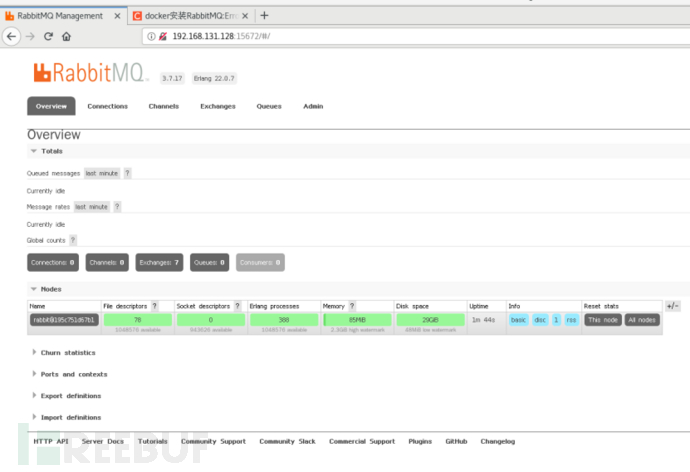The height and width of the screenshot is (472, 690).
Task: Open the Admin tab
Action: (x=313, y=106)
